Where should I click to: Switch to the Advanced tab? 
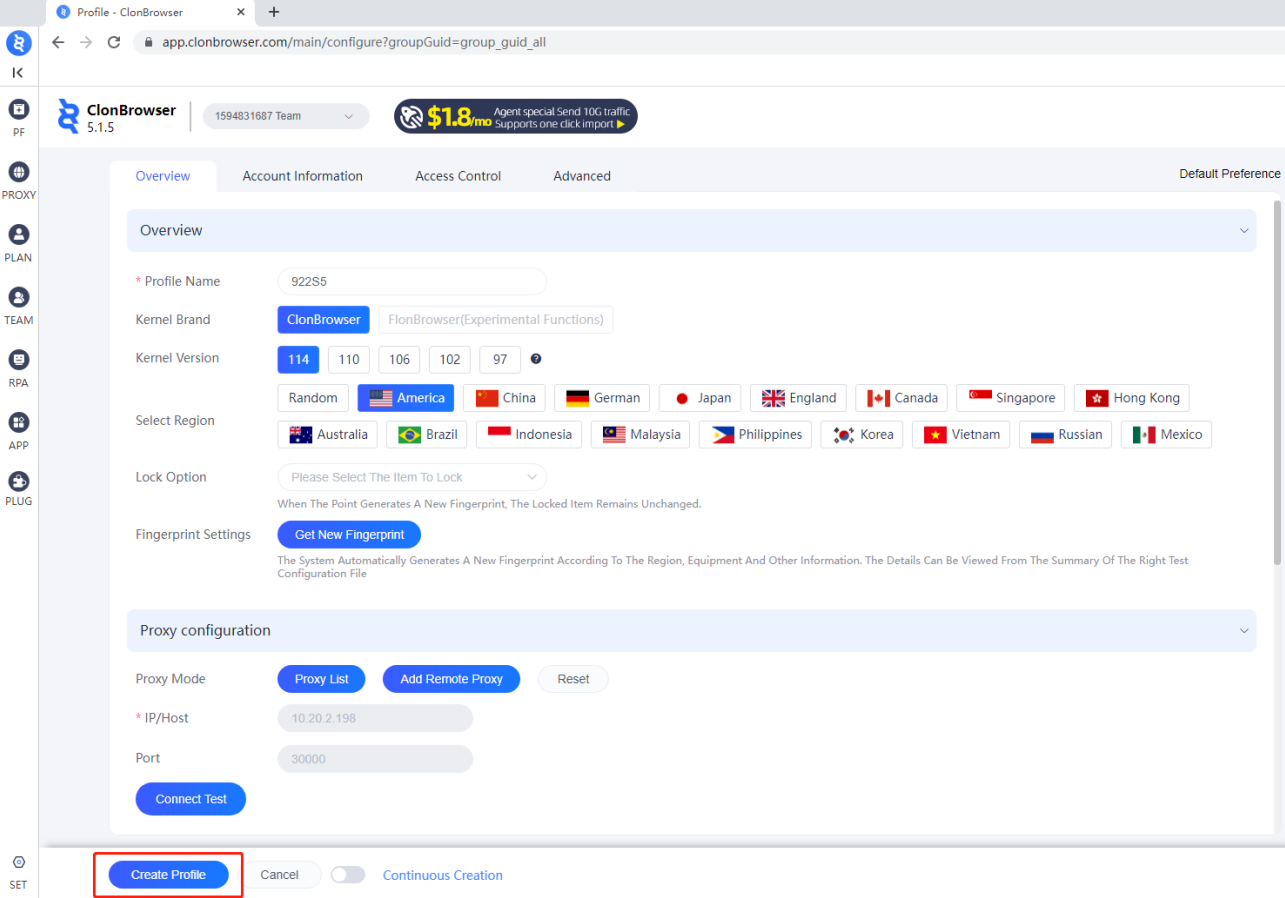coord(581,176)
